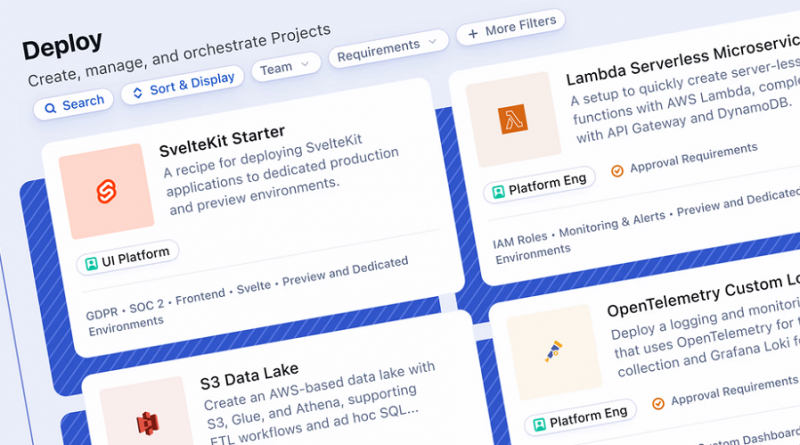
Task: Click the magnifier icon in Search
Action: click(49, 106)
